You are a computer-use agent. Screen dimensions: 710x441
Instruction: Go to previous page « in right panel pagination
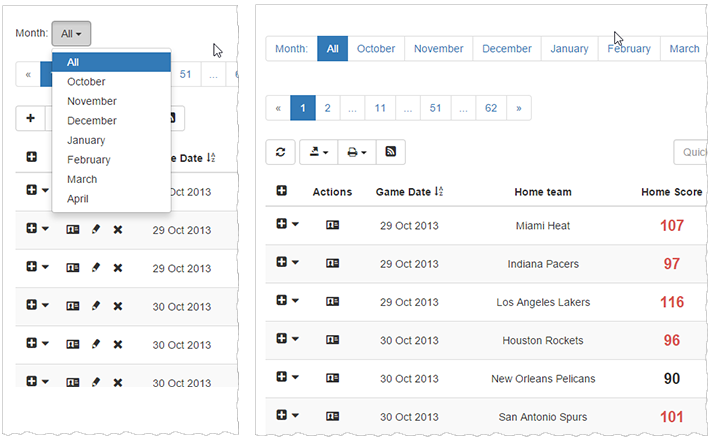[278, 108]
